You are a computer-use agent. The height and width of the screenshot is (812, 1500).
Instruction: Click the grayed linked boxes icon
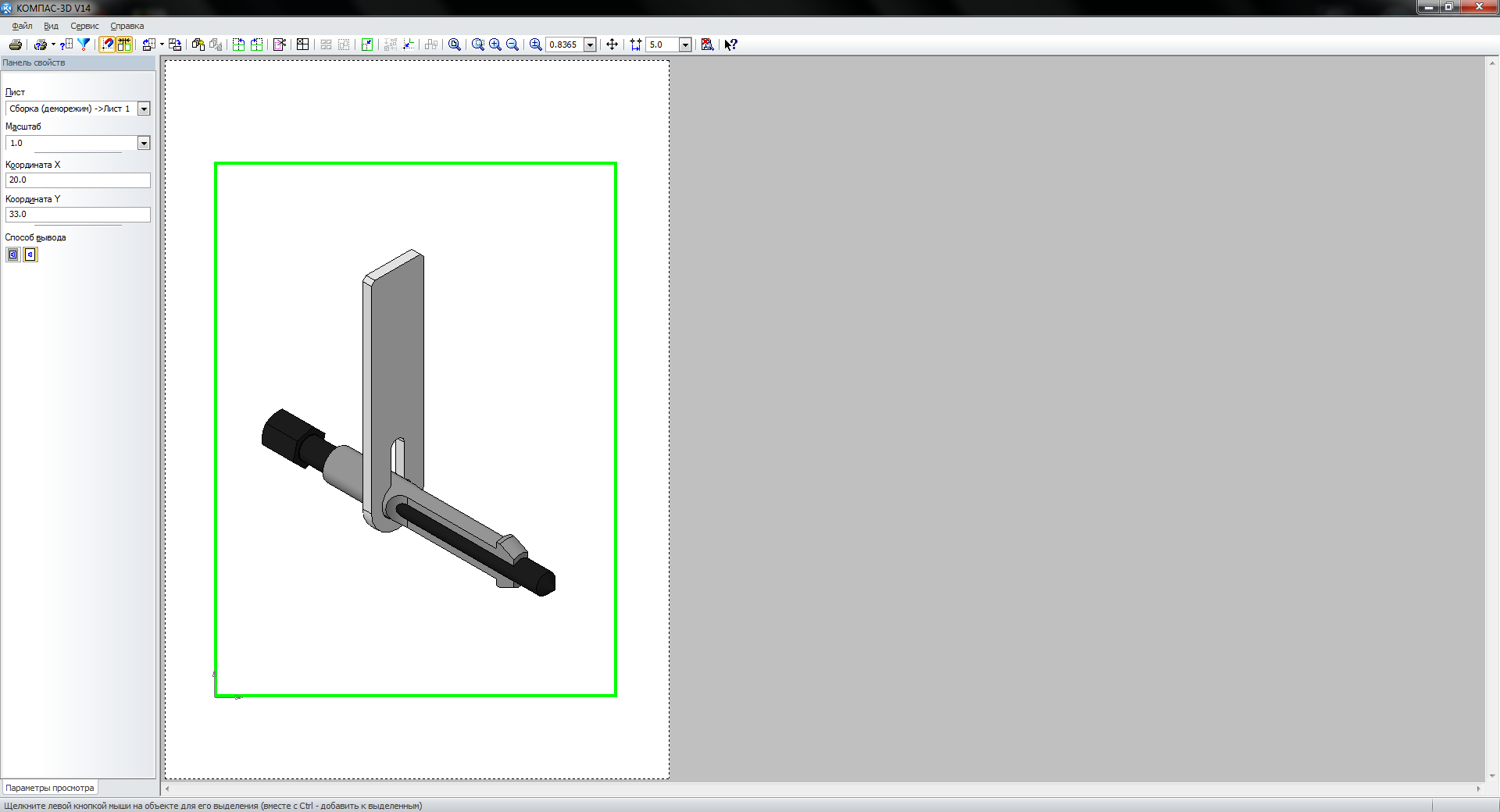[x=431, y=45]
